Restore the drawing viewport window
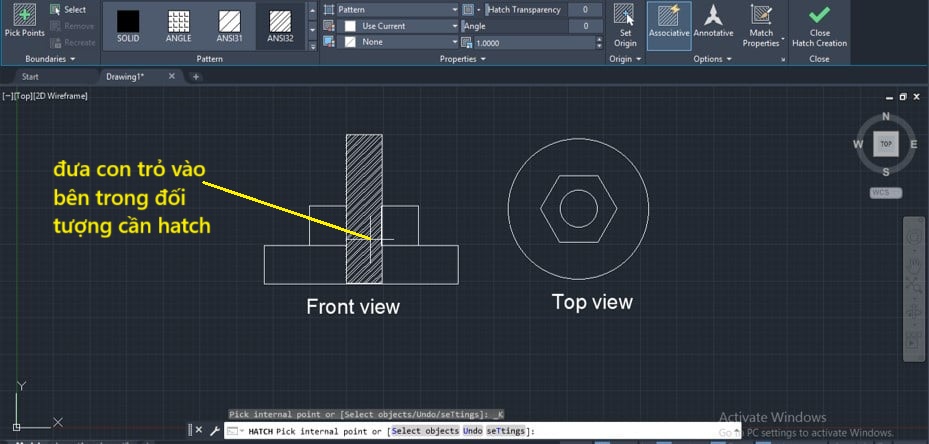This screenshot has width=929, height=444. (903, 97)
